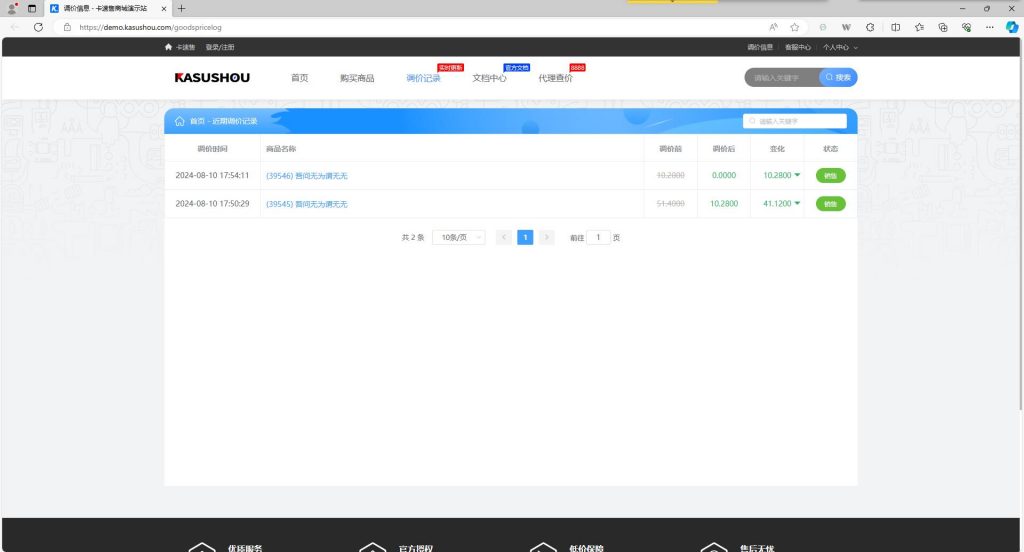Viewport: 1024px width, 552px height.
Task: Open the Split screen icon in toolbar
Action: (895, 27)
